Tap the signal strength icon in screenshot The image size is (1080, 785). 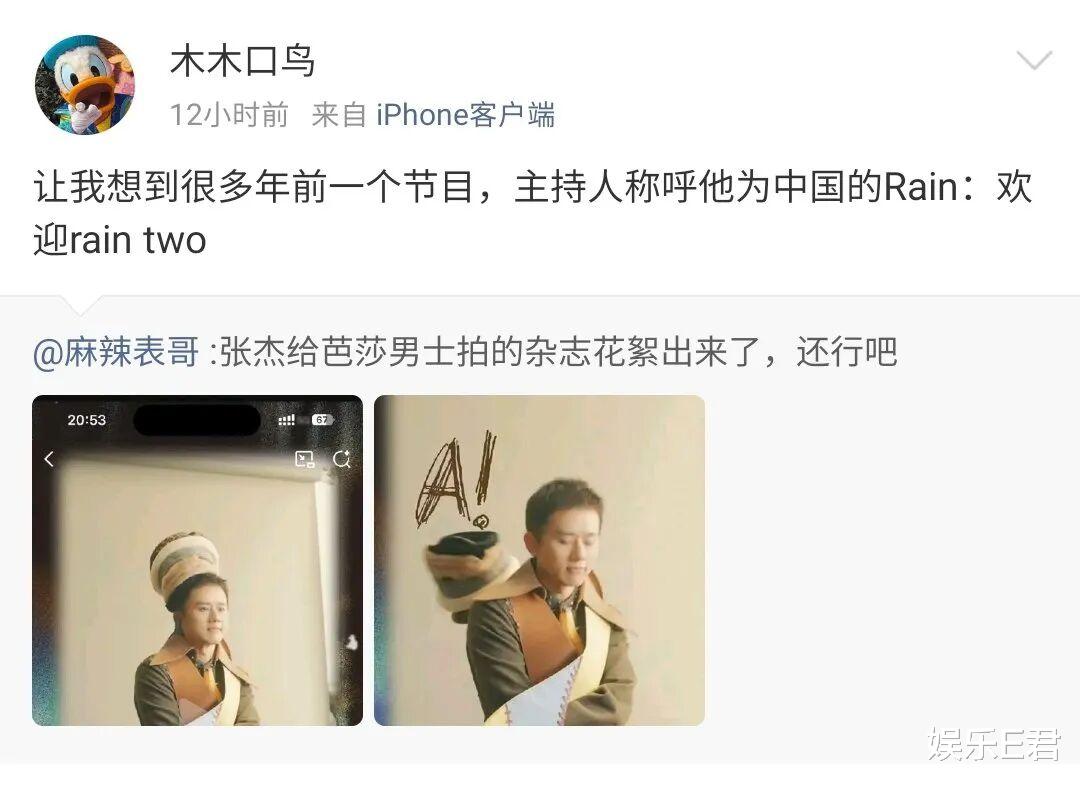click(x=287, y=420)
